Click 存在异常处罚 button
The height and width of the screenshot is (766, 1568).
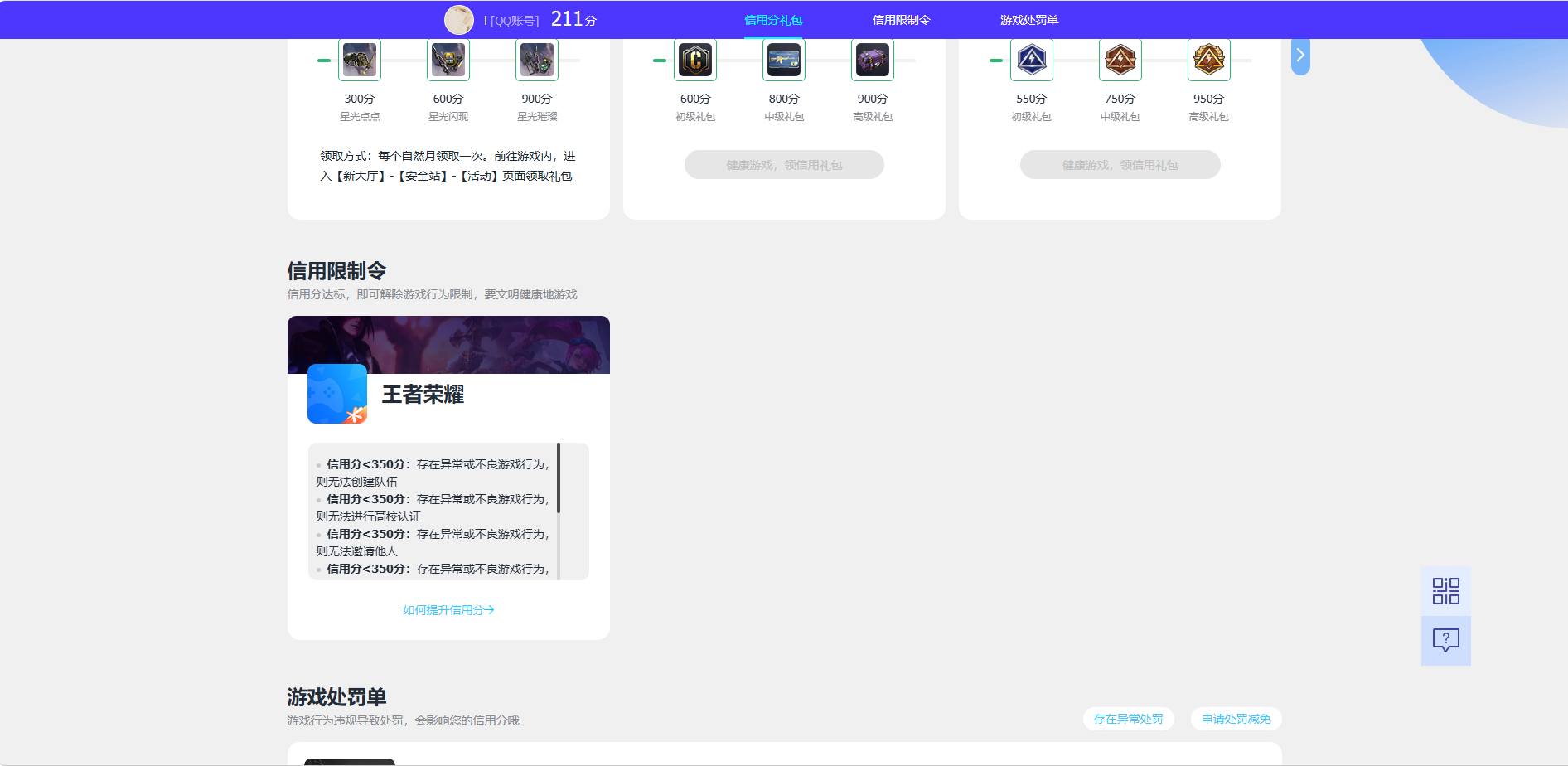pos(1129,719)
